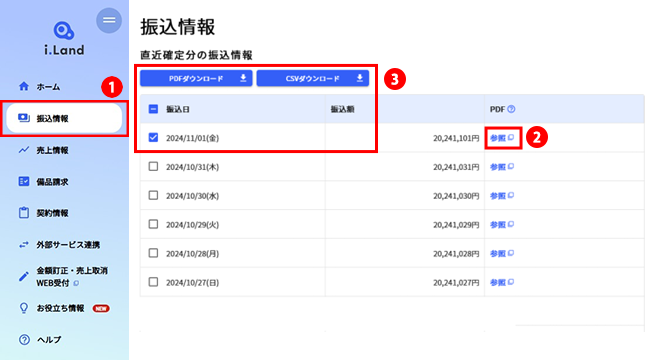Click download arrow on CSVダウンロード button
The height and width of the screenshot is (360, 657).
point(360,78)
